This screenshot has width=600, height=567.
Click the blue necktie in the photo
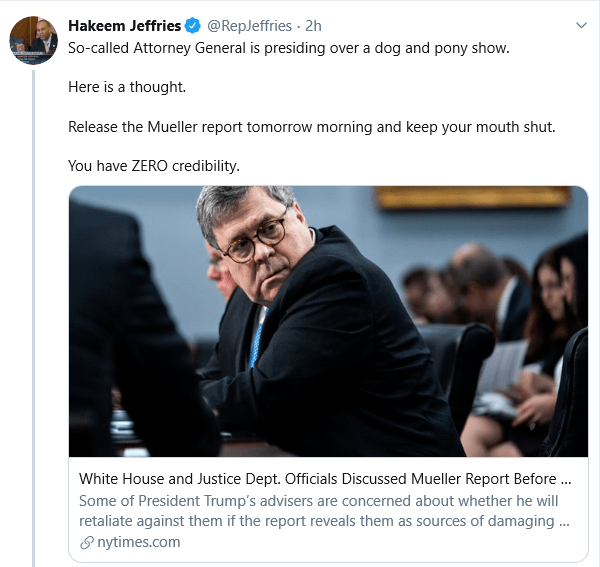(x=258, y=342)
